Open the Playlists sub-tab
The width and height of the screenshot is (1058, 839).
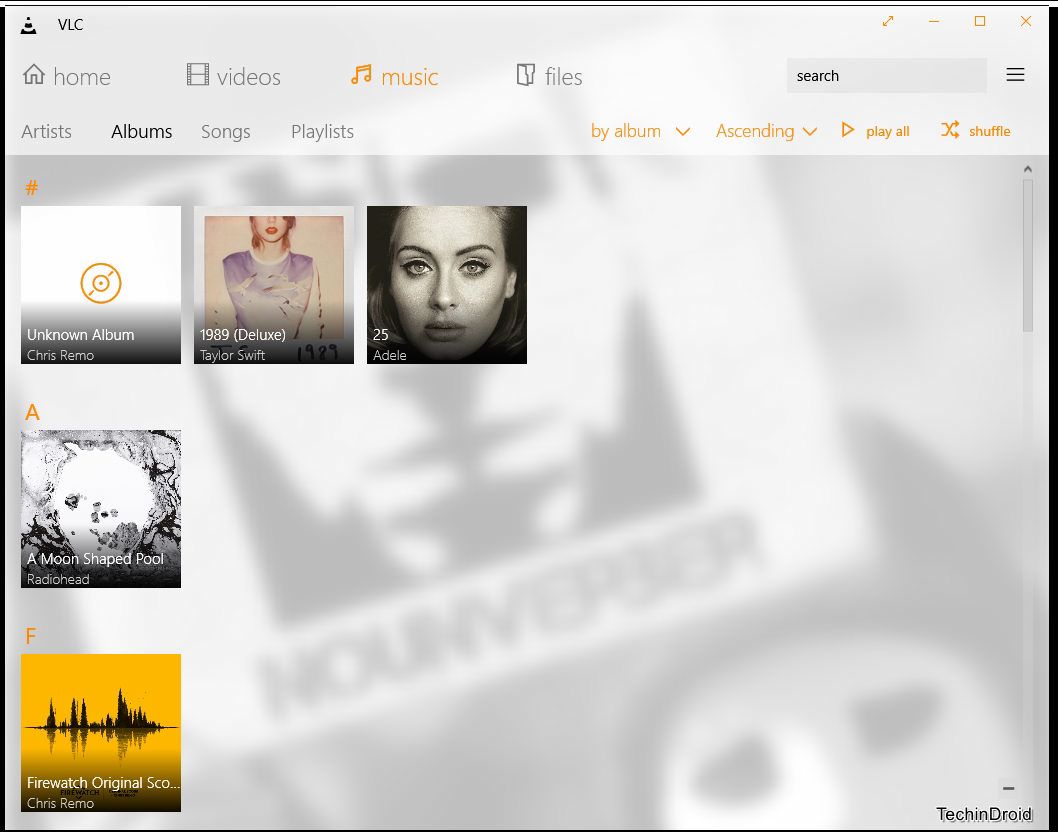(x=322, y=132)
